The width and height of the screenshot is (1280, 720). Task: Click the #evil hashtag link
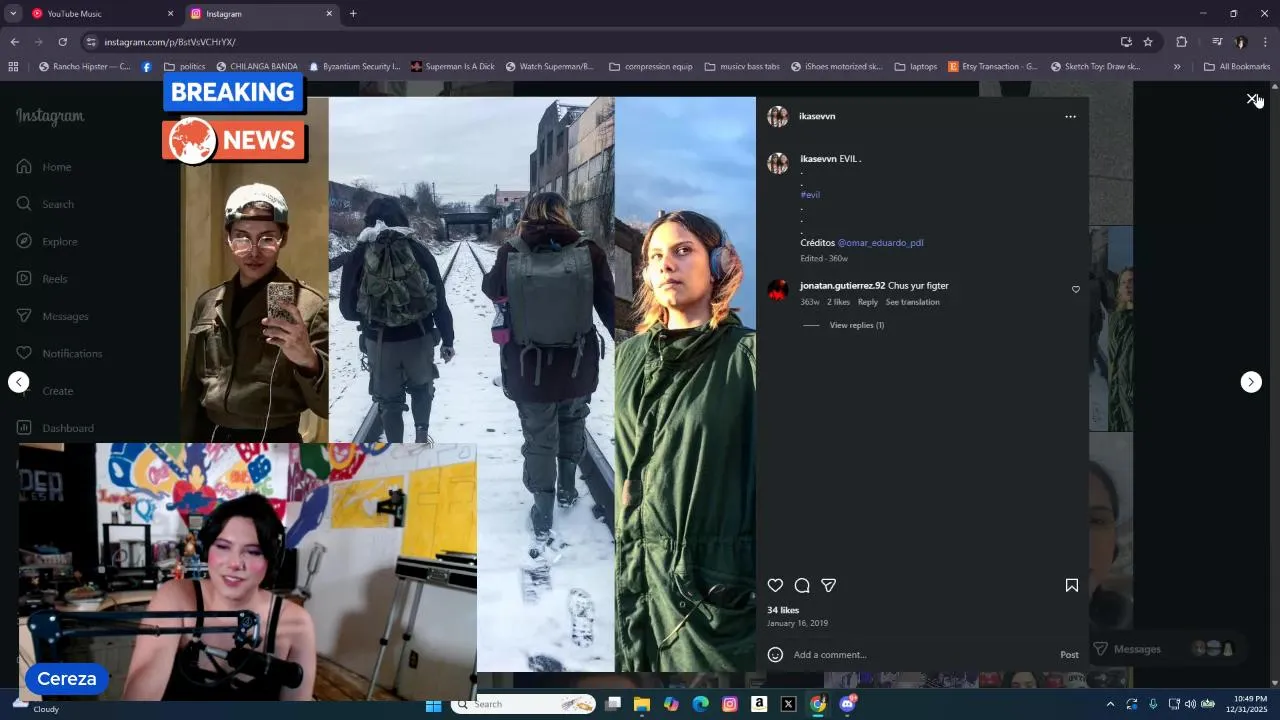(810, 195)
